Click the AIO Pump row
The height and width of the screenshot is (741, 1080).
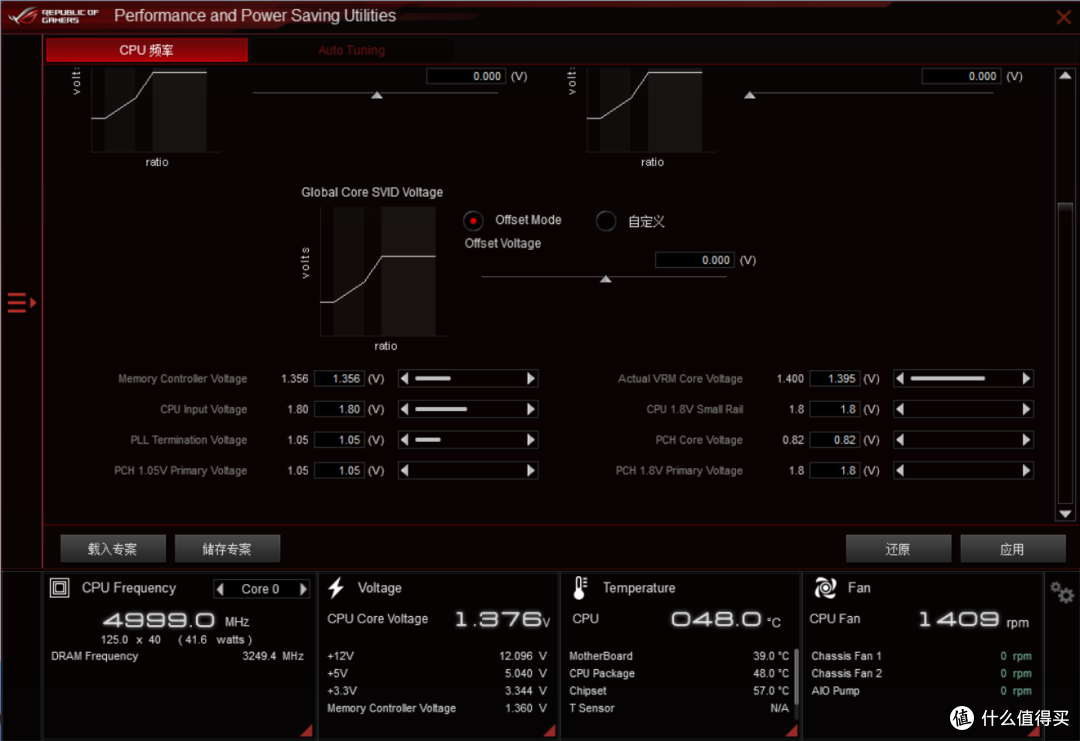click(x=922, y=691)
